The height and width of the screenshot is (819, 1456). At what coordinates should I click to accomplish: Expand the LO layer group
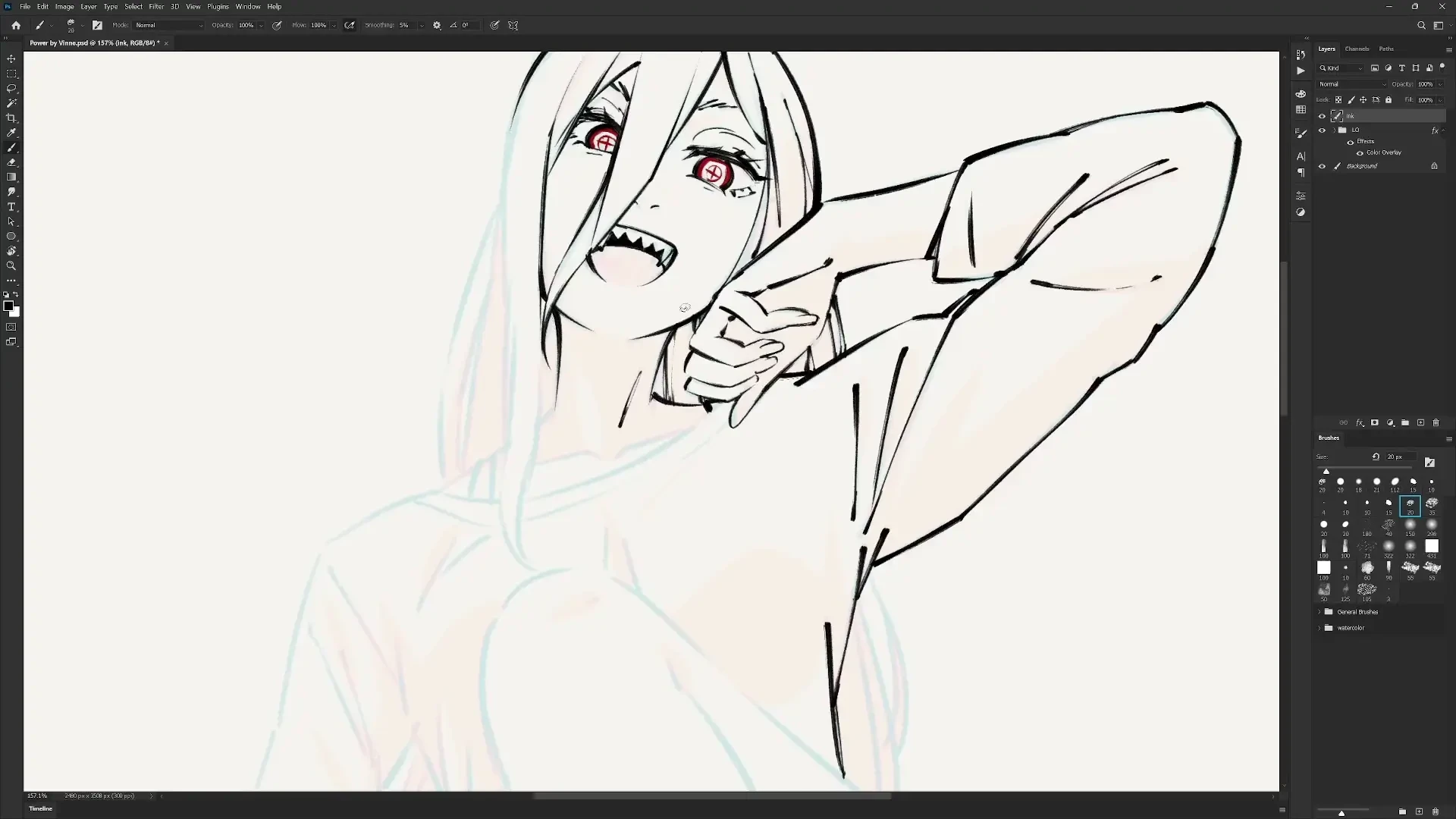(1334, 130)
